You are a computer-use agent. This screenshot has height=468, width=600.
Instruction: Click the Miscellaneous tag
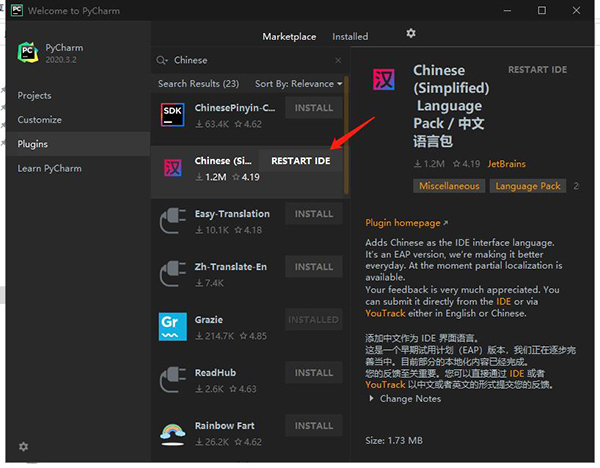(449, 186)
